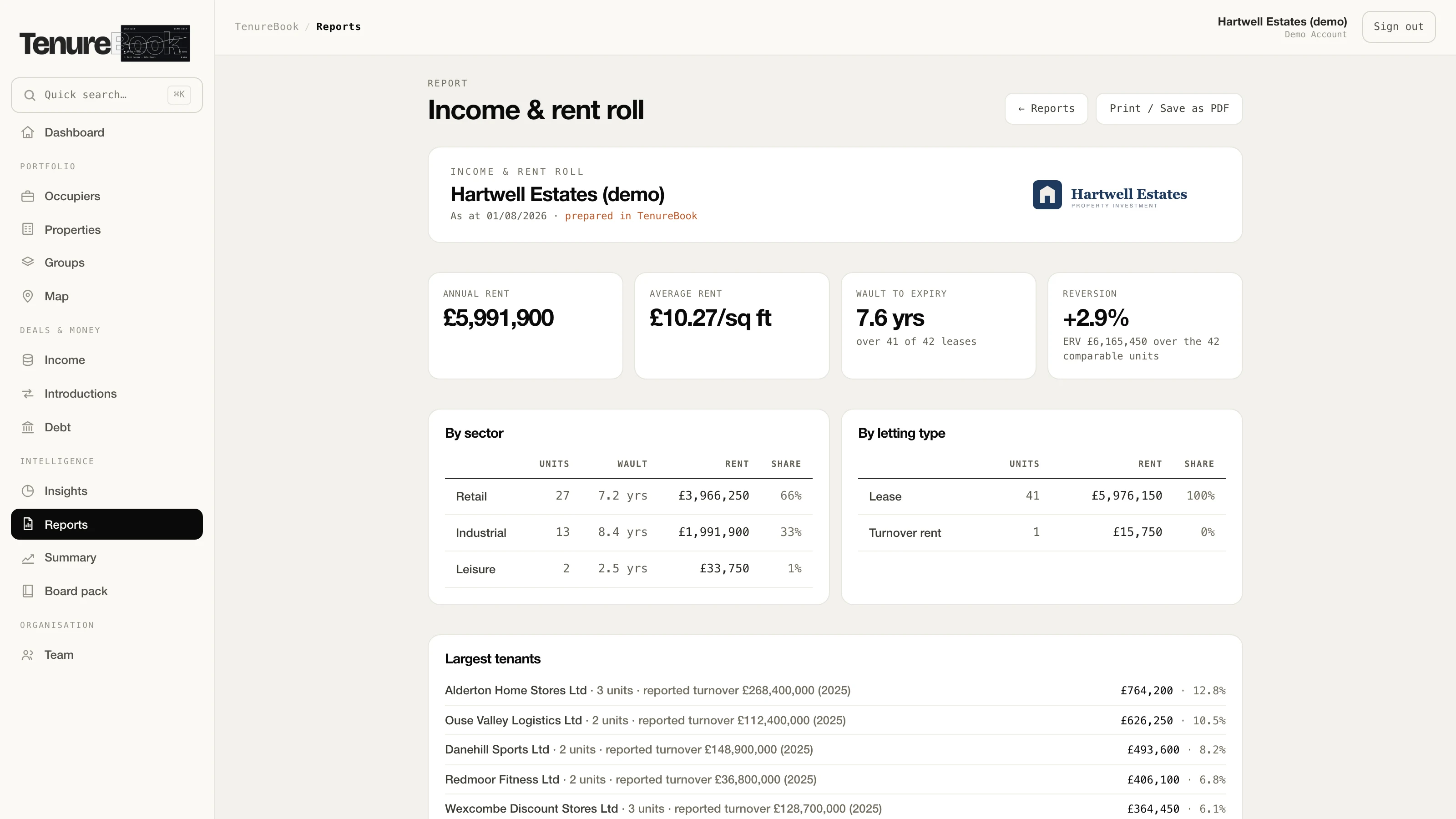Click the Debt bank icon
The image size is (1456, 819).
pos(28,427)
